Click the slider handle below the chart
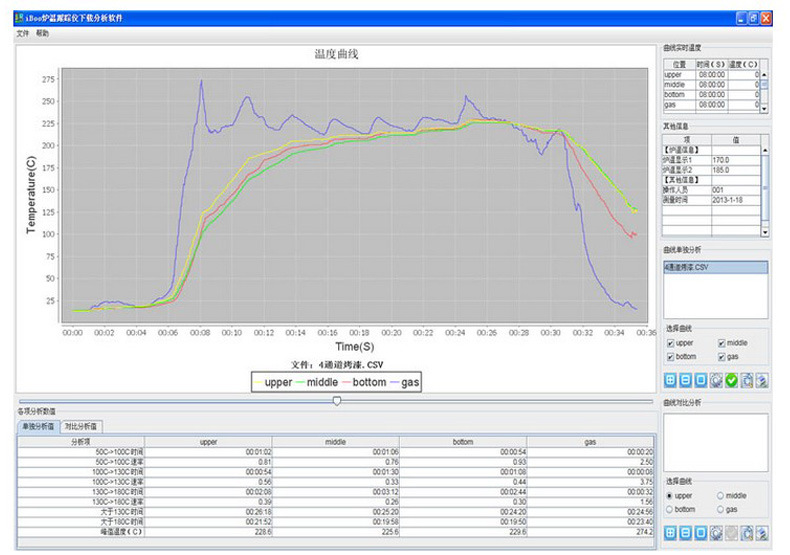 [337, 400]
